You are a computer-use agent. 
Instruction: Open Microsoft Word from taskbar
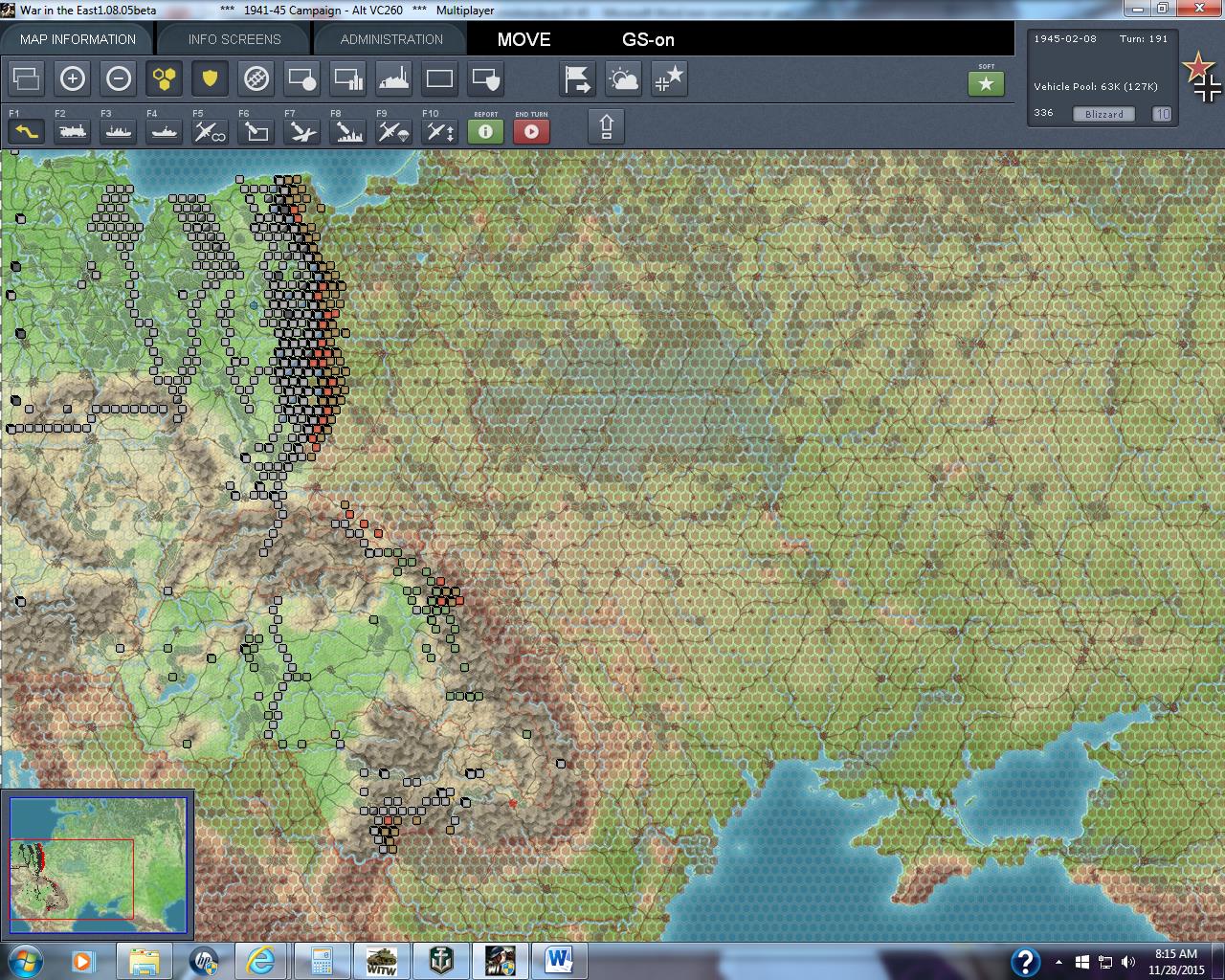[560, 961]
